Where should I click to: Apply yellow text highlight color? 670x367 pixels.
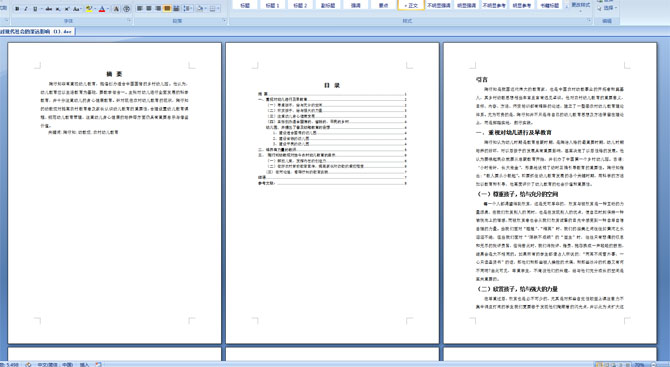pyautogui.click(x=89, y=9)
